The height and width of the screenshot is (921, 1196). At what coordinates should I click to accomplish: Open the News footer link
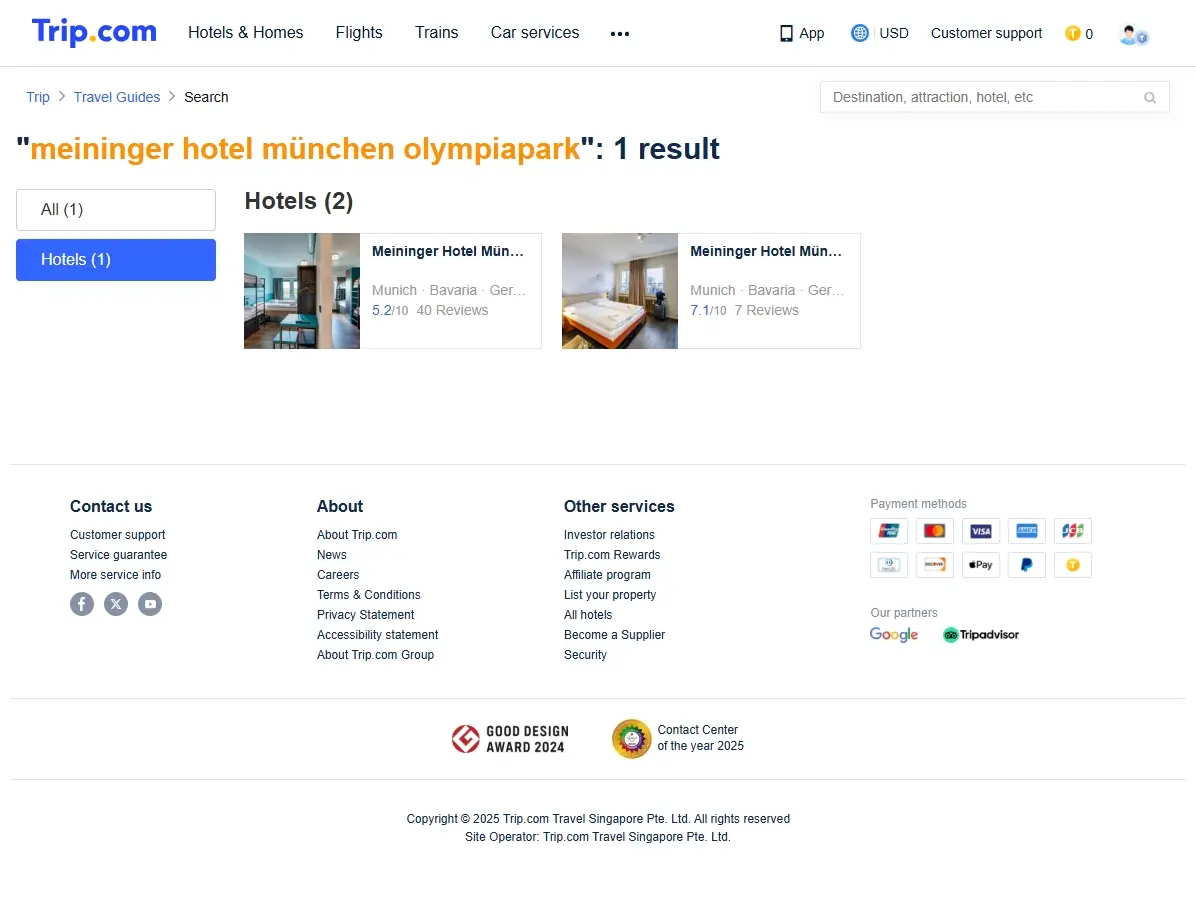(x=332, y=555)
